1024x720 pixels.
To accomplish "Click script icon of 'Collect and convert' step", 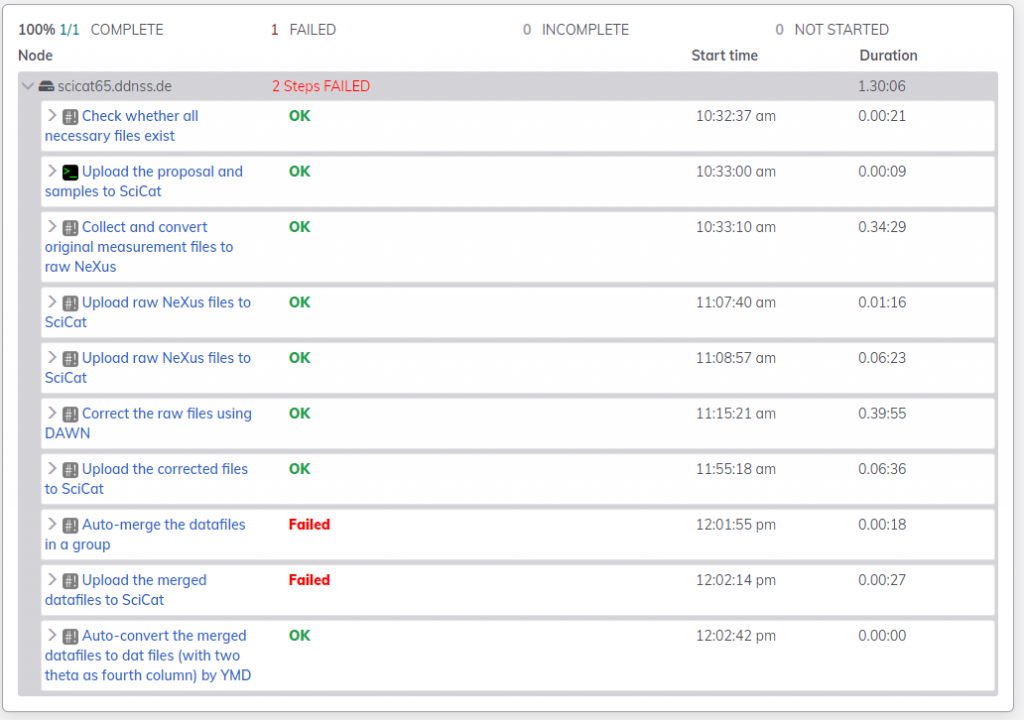I will (70, 228).
